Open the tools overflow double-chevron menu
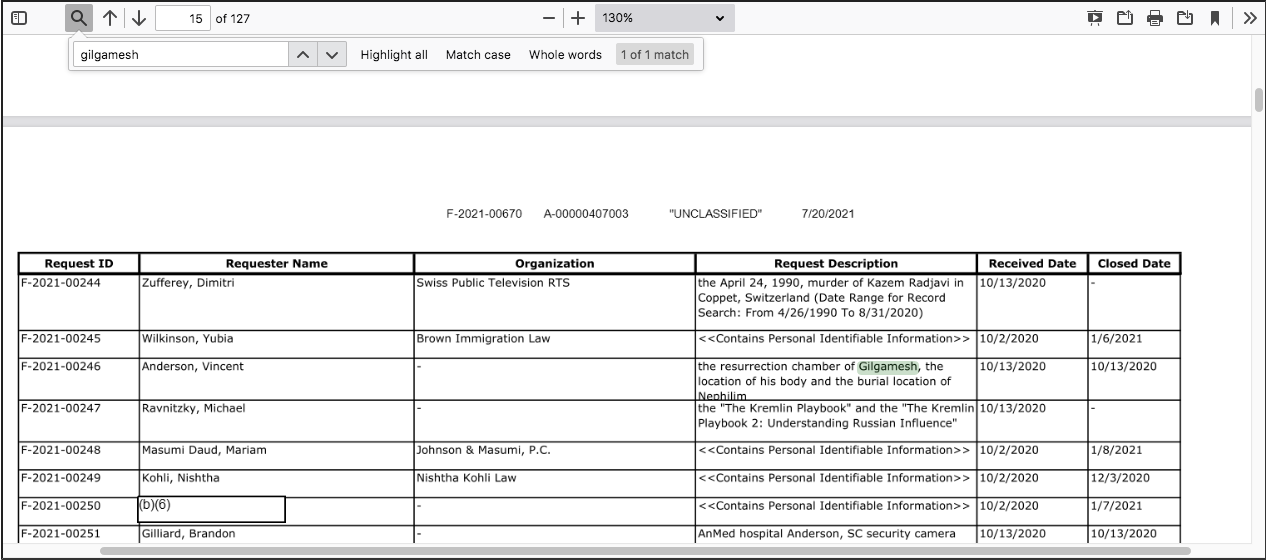1266x560 pixels. click(x=1250, y=18)
